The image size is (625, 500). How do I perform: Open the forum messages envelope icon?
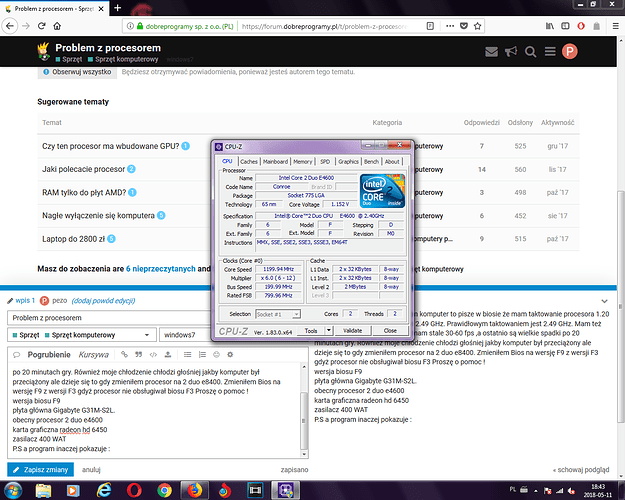coord(491,52)
